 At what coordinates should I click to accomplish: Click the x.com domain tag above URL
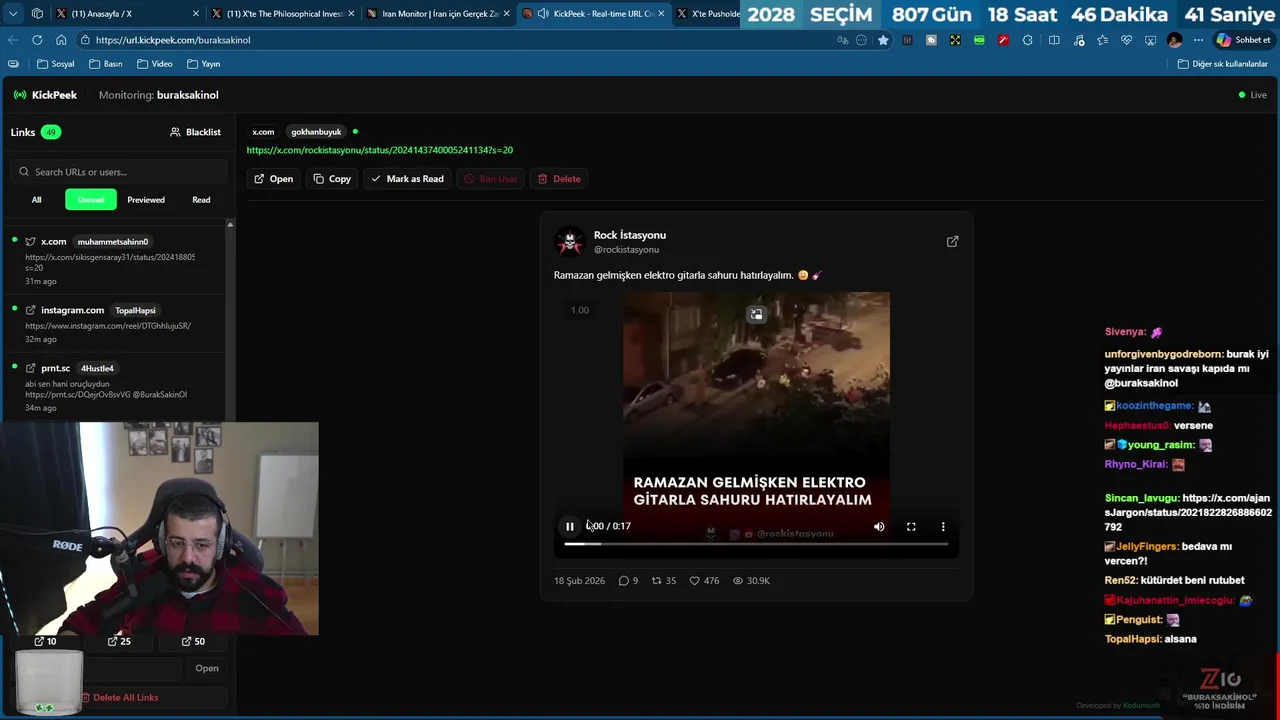[x=263, y=132]
